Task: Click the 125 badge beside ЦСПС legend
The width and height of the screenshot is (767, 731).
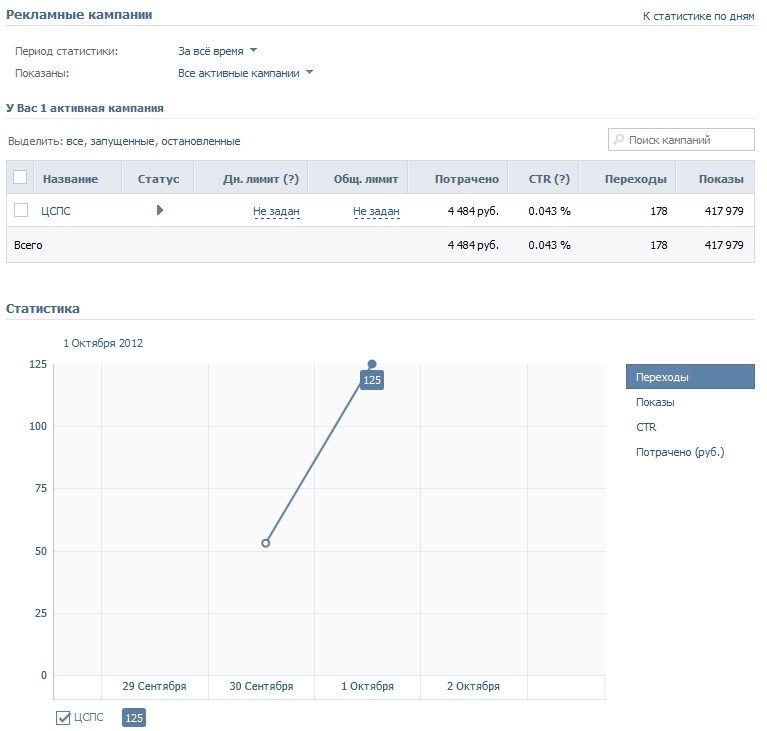Action: (134, 718)
